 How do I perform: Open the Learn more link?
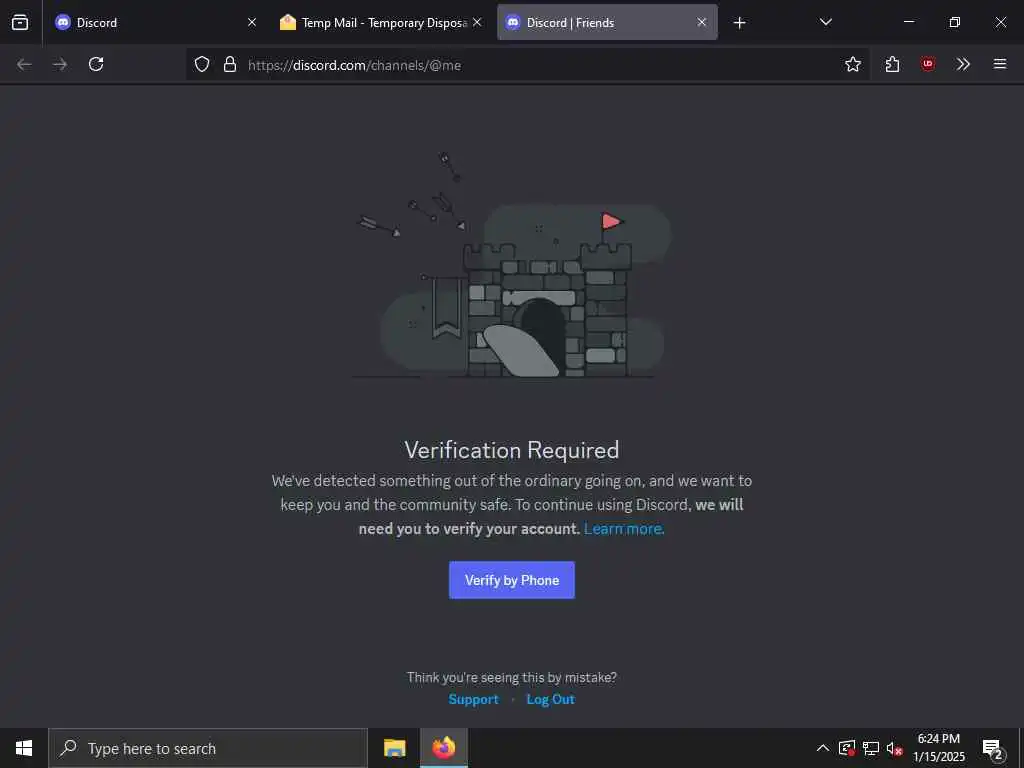pos(624,528)
